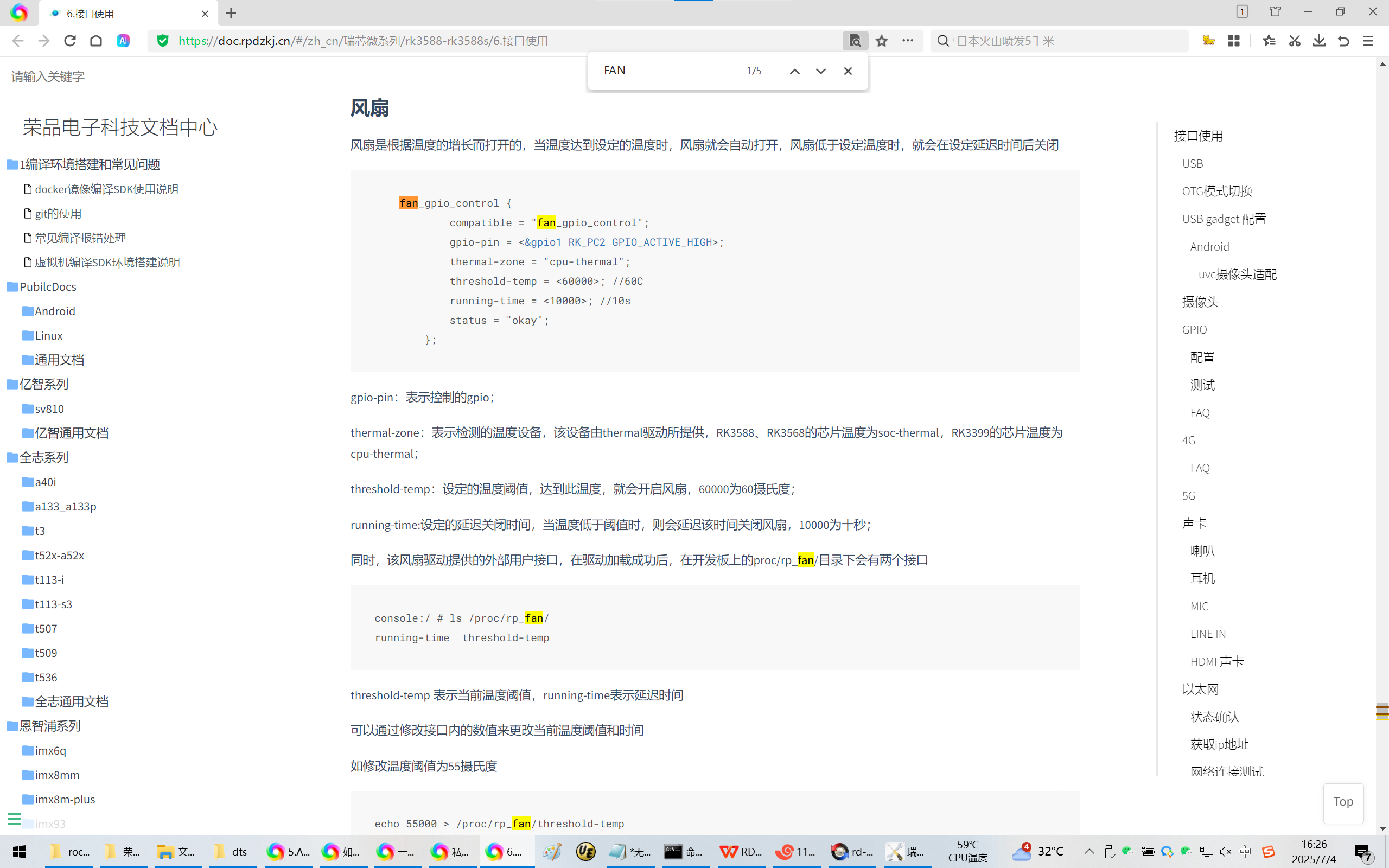Viewport: 1389px width, 868px height.
Task: Toggle the bookmark star in address bar
Action: pos(882,41)
